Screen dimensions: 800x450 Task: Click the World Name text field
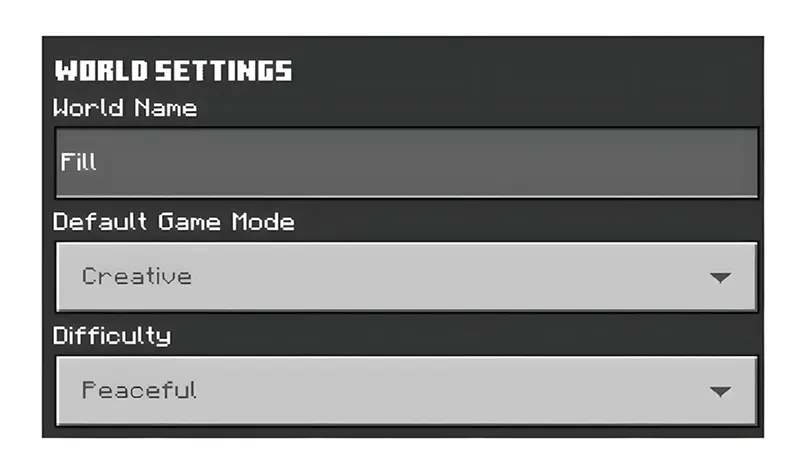click(x=406, y=162)
